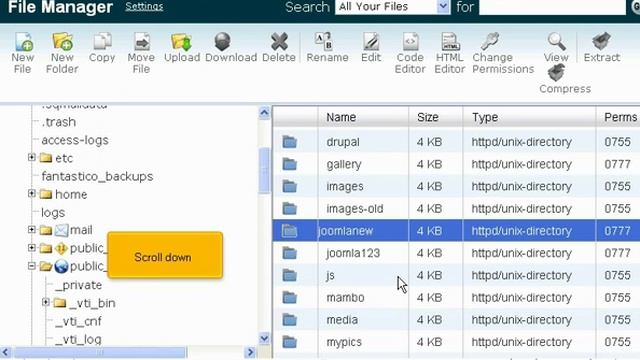Select the highlighted joomlanew row name

[345, 231]
